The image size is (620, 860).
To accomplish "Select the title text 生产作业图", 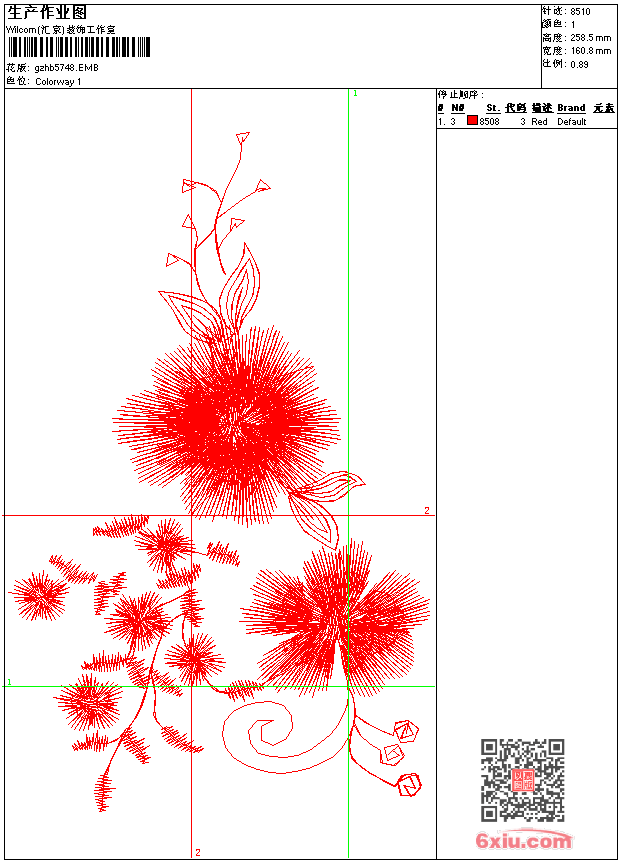I will 47,13.
